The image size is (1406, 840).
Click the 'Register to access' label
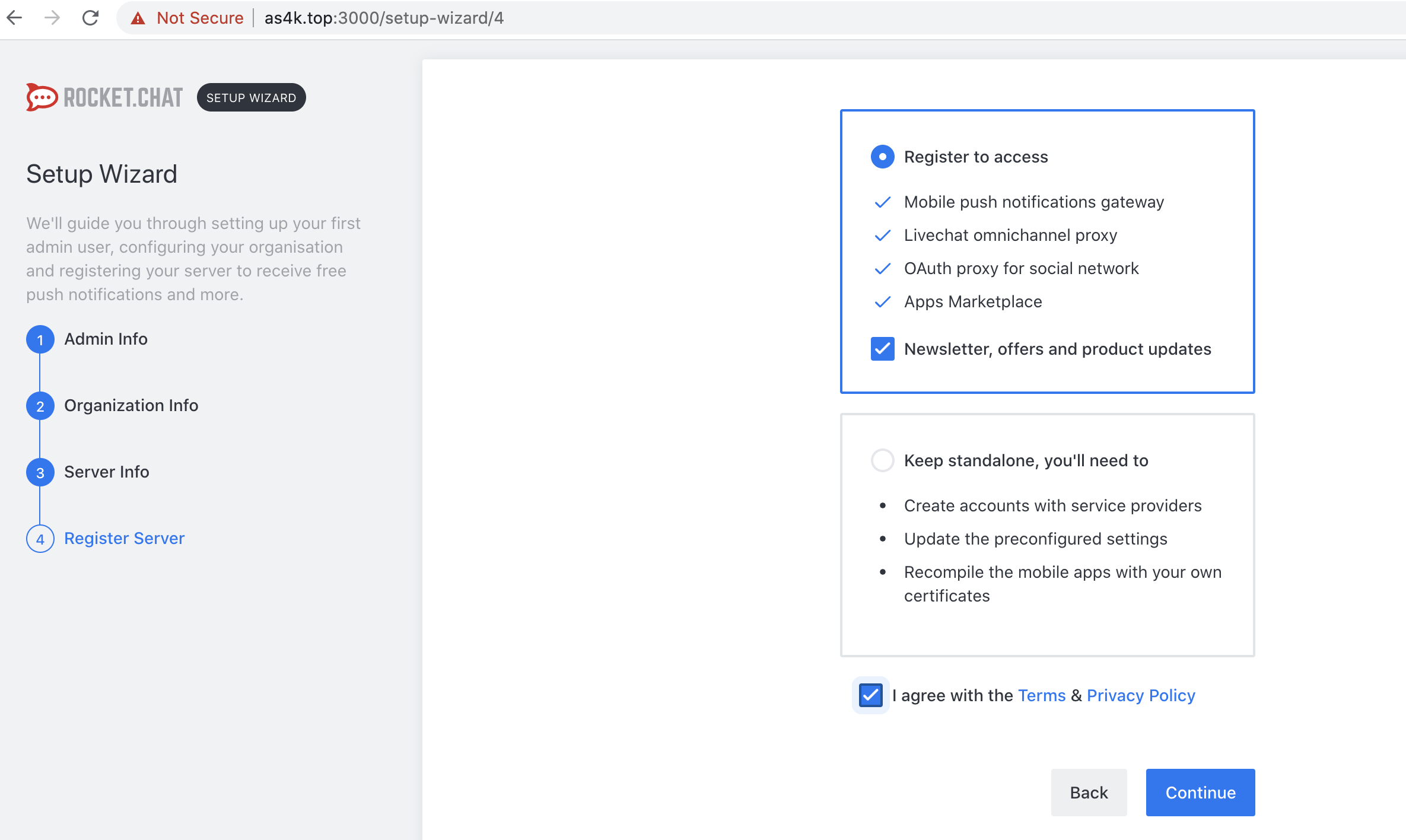[x=976, y=157]
